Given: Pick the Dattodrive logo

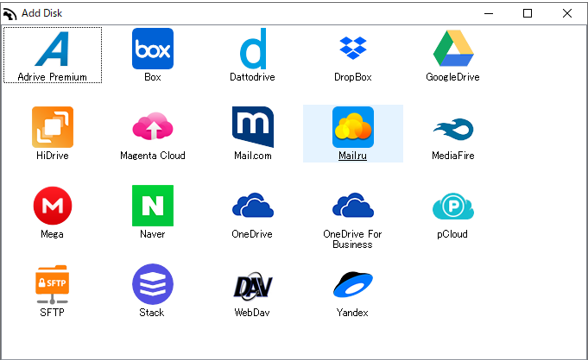Looking at the screenshot, I should [x=253, y=49].
